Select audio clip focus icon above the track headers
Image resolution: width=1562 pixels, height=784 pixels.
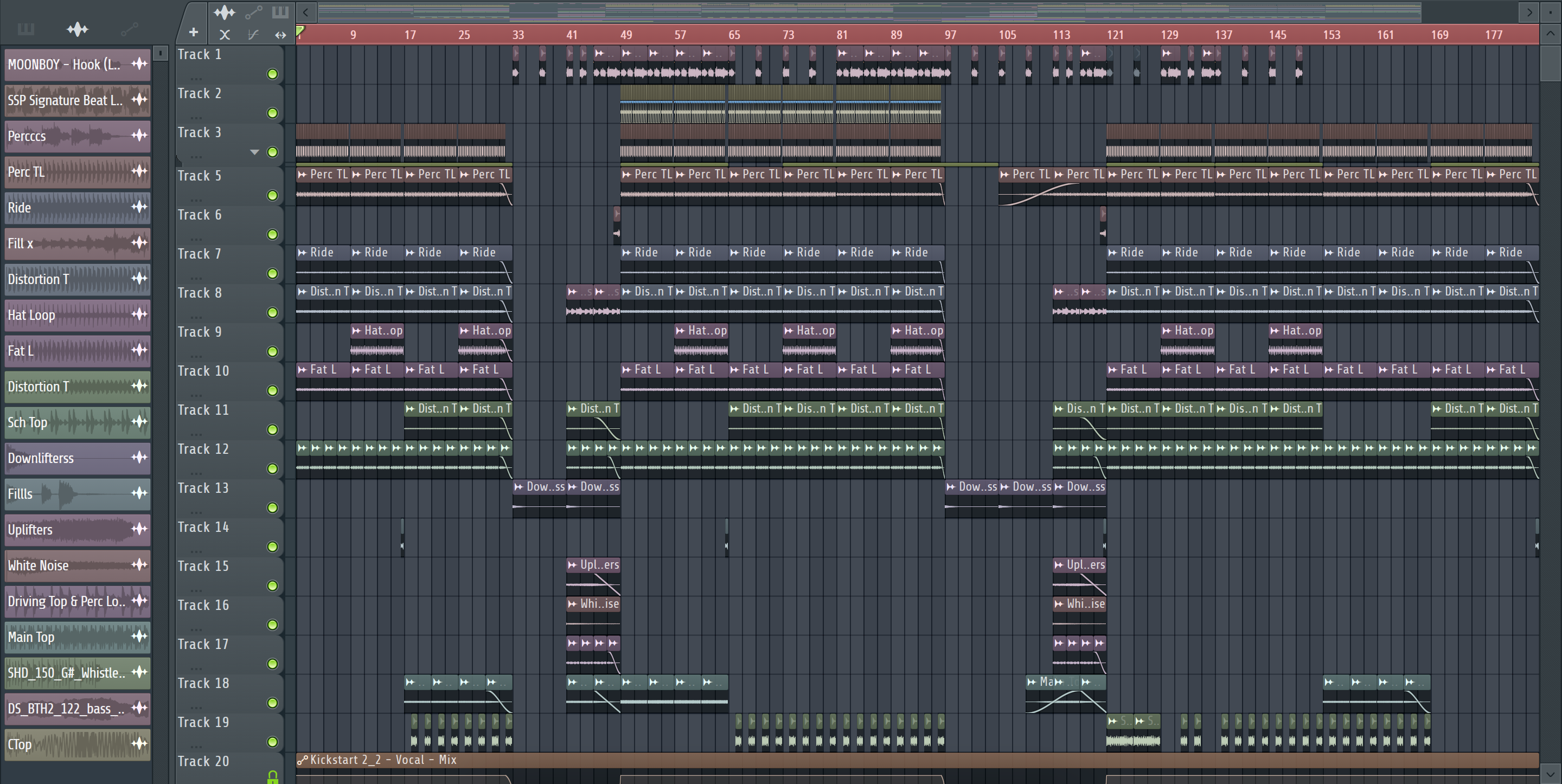pyautogui.click(x=224, y=12)
